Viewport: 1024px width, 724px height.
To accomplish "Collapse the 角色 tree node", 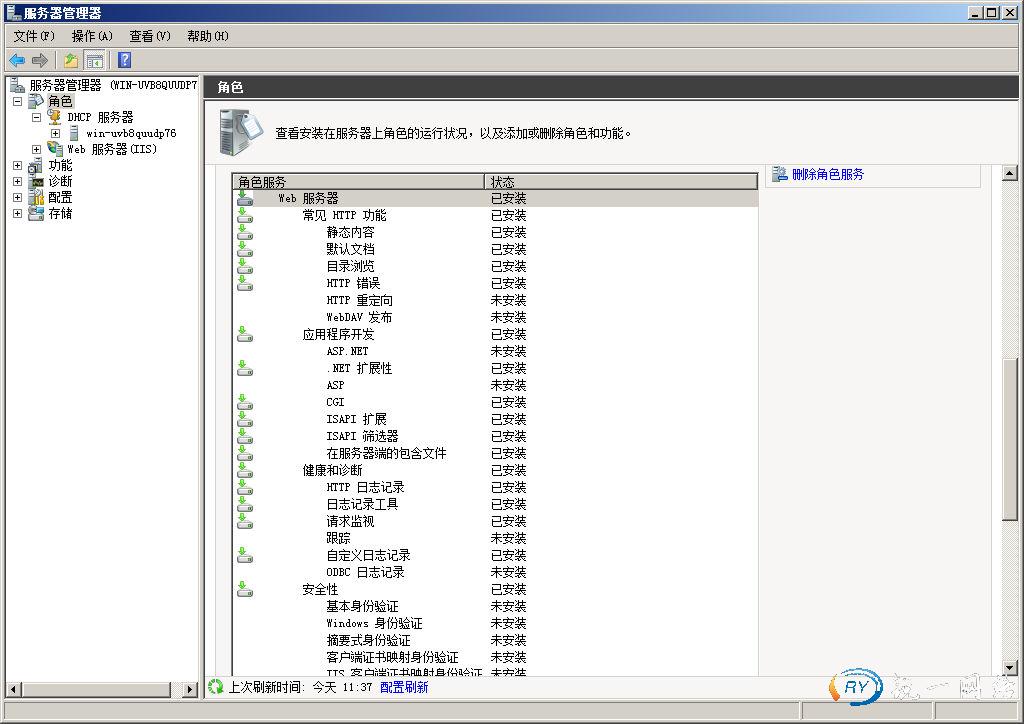I will [17, 101].
